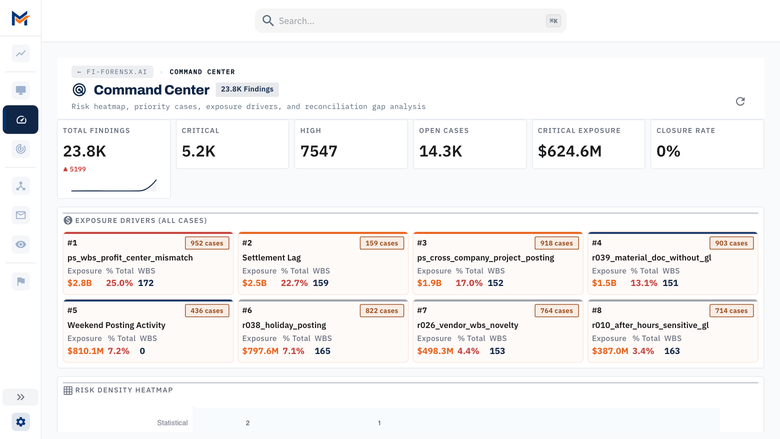Screen dimensions: 780x439
Task: Open Weekend Posting Activity driver card
Action: (148, 331)
